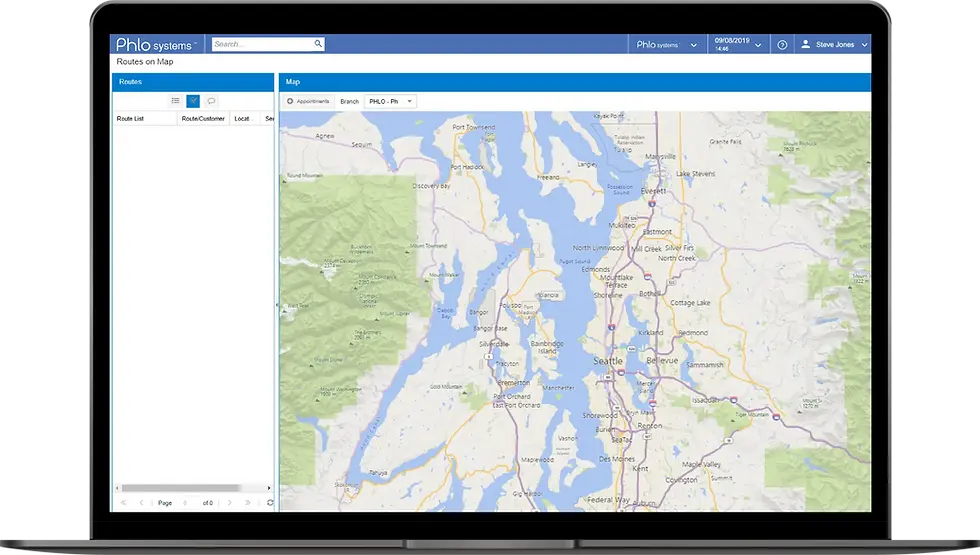Click the Bremerton map label
Screen dimensions: 980x555
coord(514,382)
